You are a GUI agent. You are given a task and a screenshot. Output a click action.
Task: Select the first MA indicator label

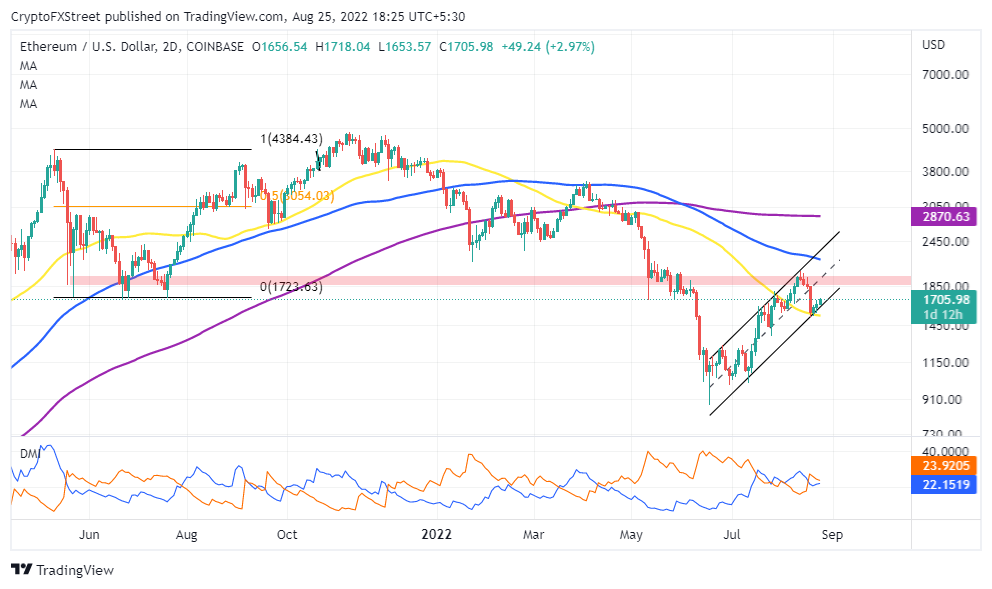tap(28, 66)
